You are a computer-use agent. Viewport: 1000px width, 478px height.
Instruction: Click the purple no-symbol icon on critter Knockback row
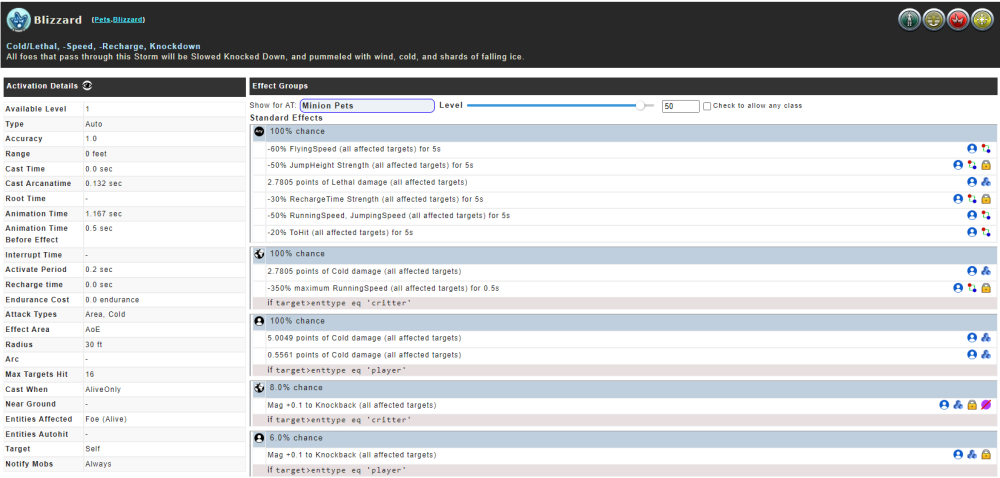pos(985,405)
